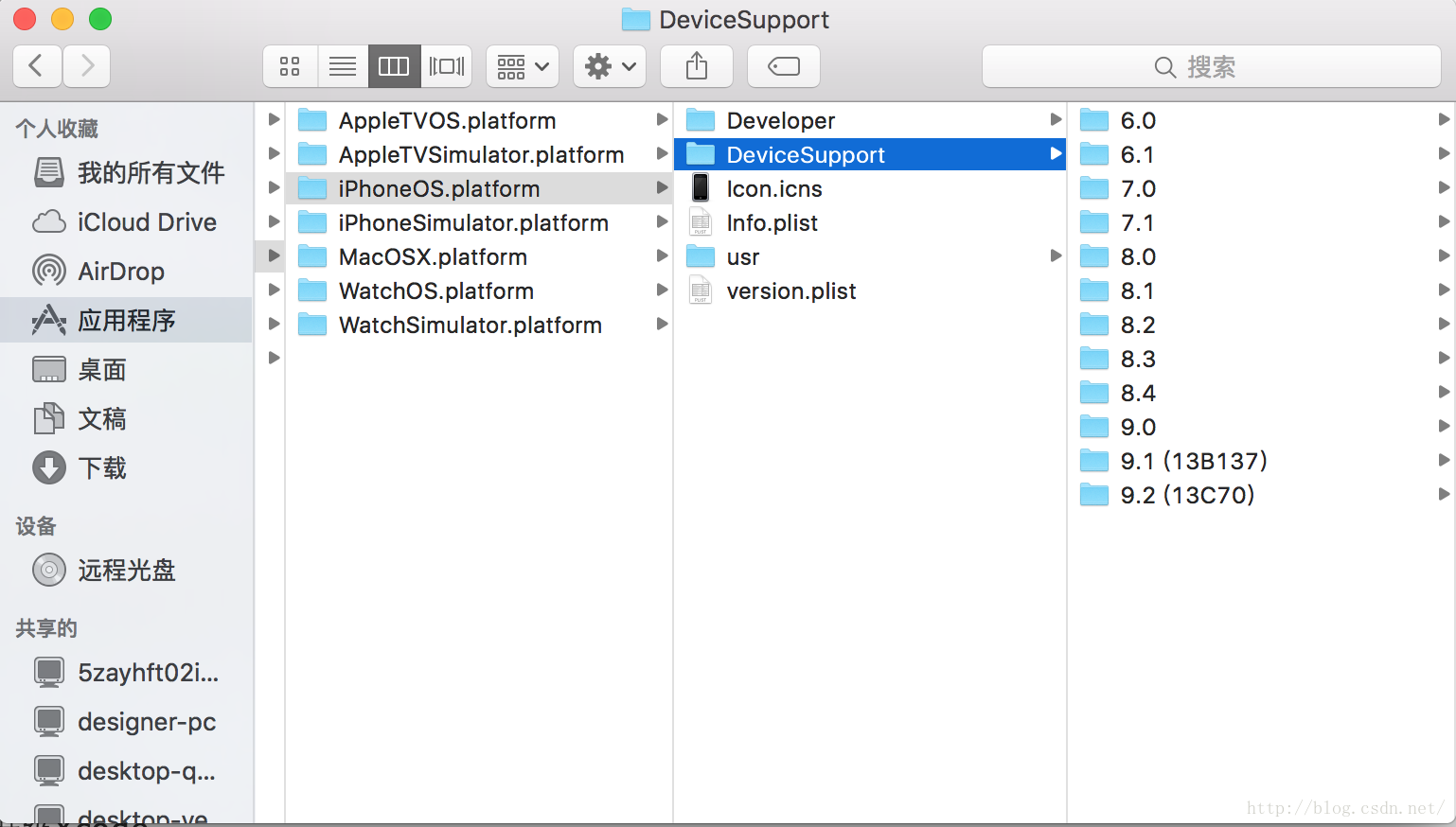Select shared computer desktop-q...
This screenshot has height=827, width=1456.
[x=128, y=770]
